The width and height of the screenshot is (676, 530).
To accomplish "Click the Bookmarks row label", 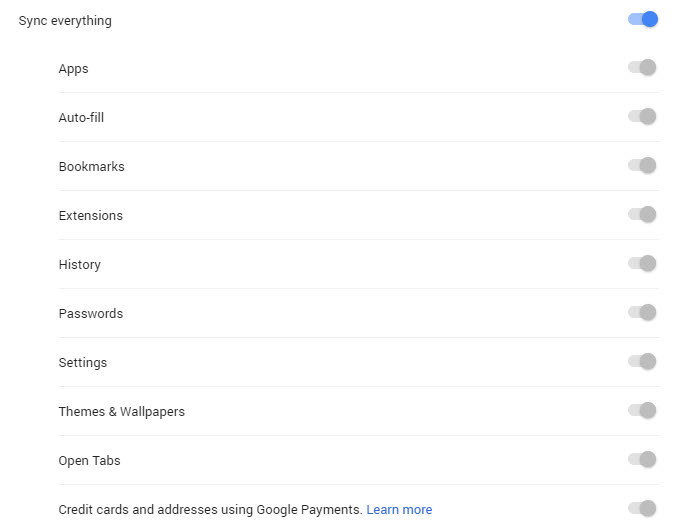I will [91, 167].
